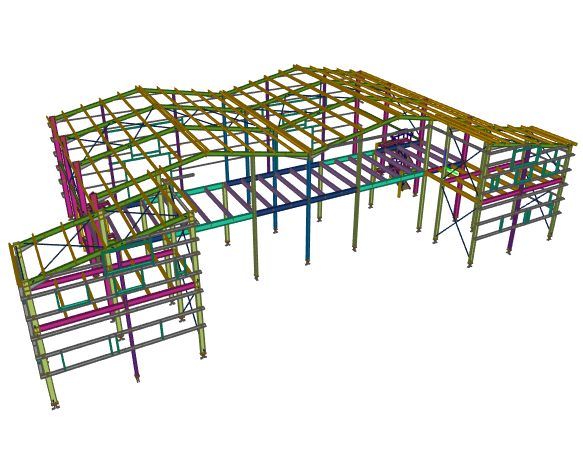Select the teal window frame on the left wall top
This screenshot has width=583, height=475.
128,258
